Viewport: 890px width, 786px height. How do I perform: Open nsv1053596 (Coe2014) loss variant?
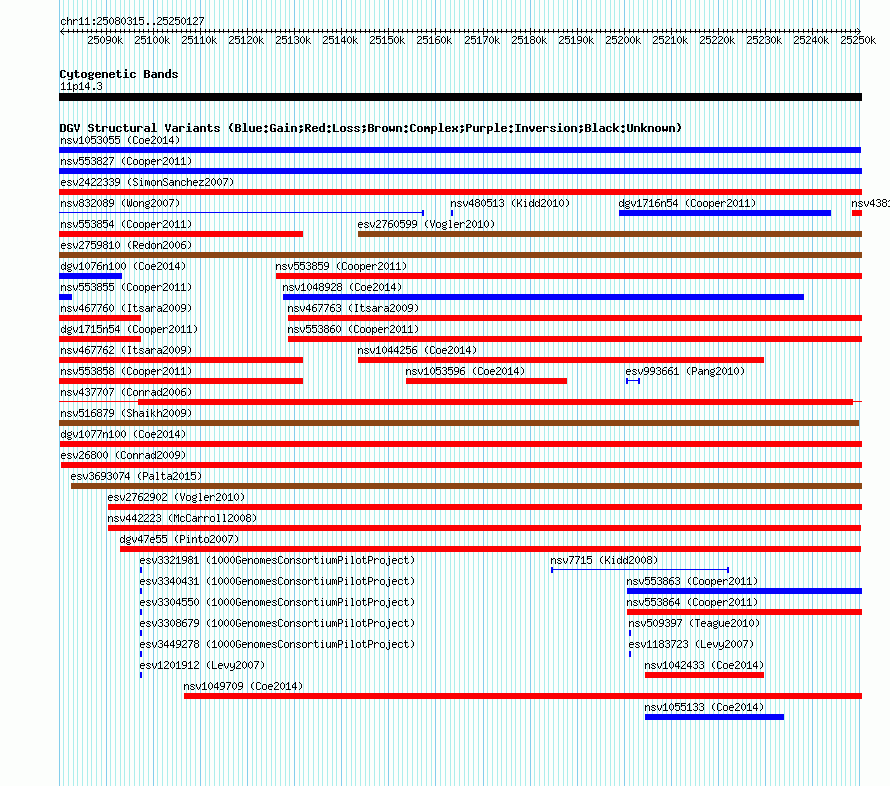pyautogui.click(x=465, y=371)
